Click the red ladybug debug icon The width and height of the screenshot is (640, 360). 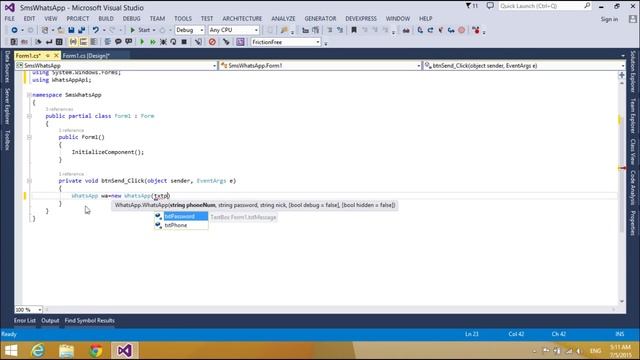(x=476, y=30)
